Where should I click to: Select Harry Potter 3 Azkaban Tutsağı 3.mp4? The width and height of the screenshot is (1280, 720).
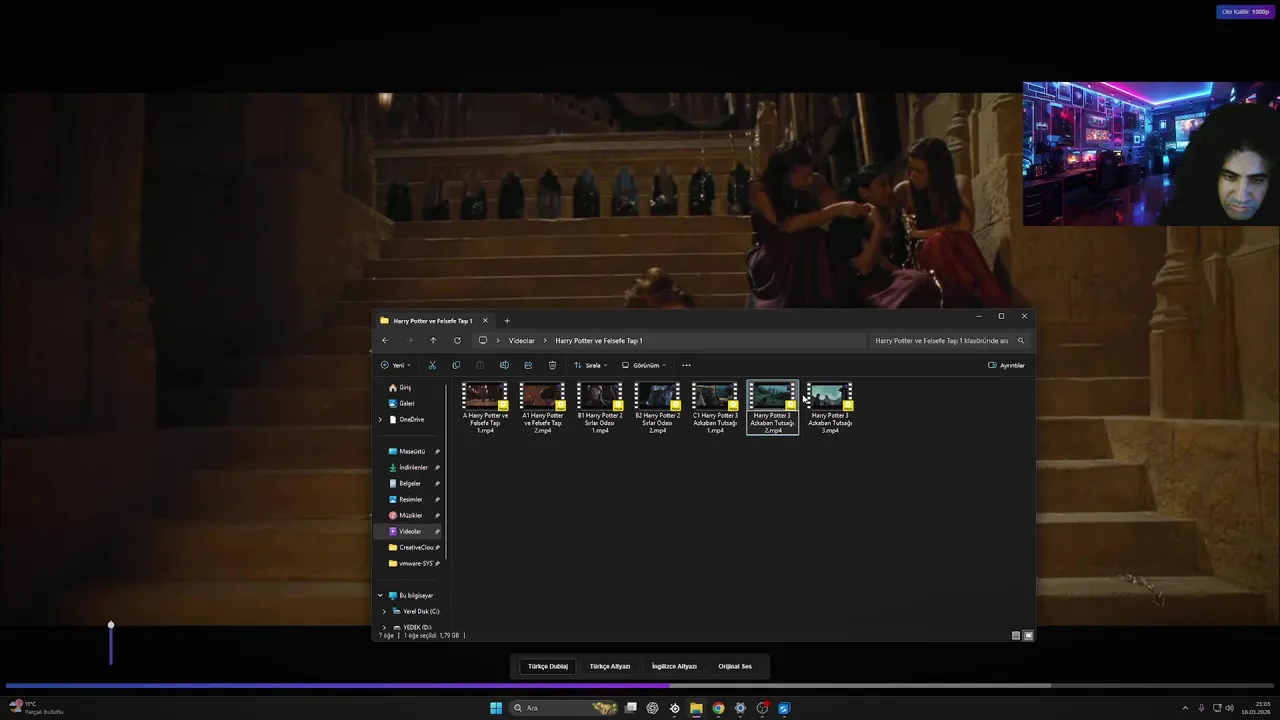pos(830,408)
